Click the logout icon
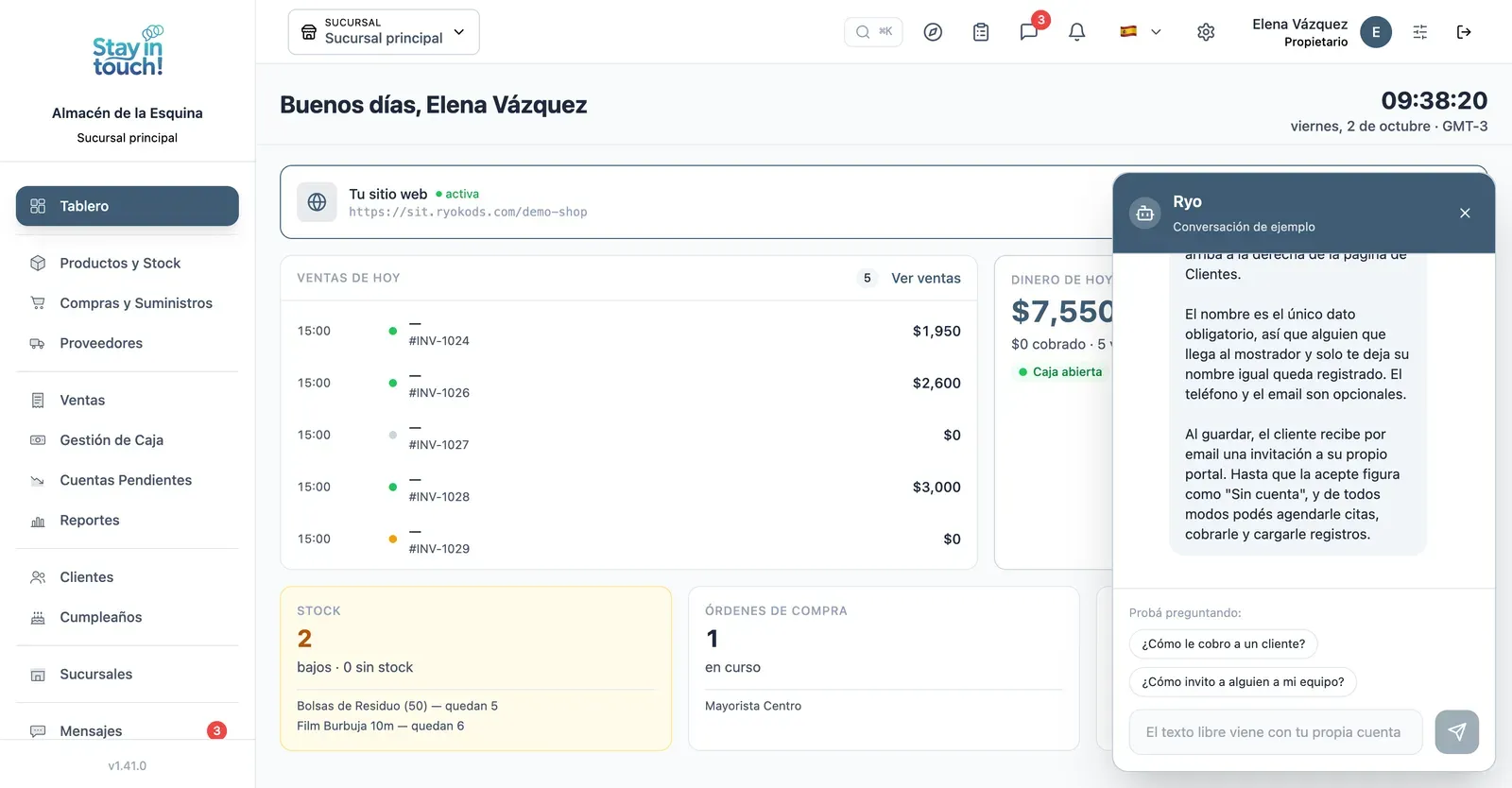Viewport: 1512px width, 788px height. point(1464,32)
